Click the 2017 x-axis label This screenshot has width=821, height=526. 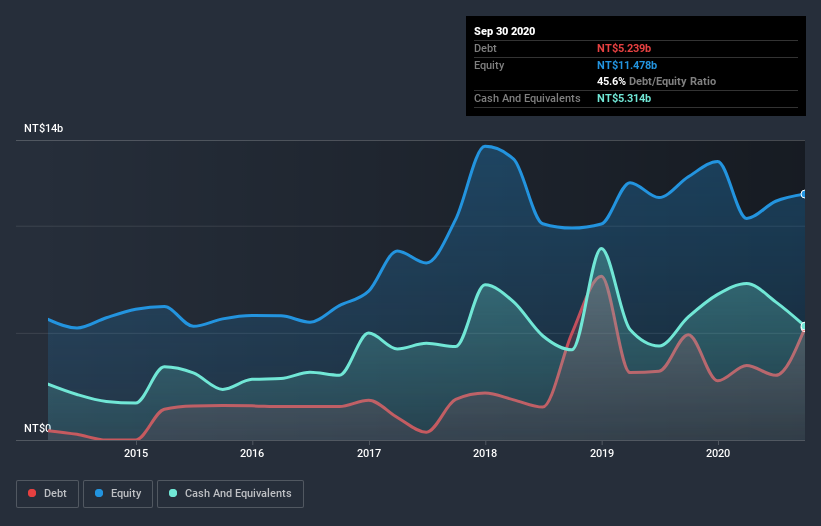pyautogui.click(x=369, y=453)
